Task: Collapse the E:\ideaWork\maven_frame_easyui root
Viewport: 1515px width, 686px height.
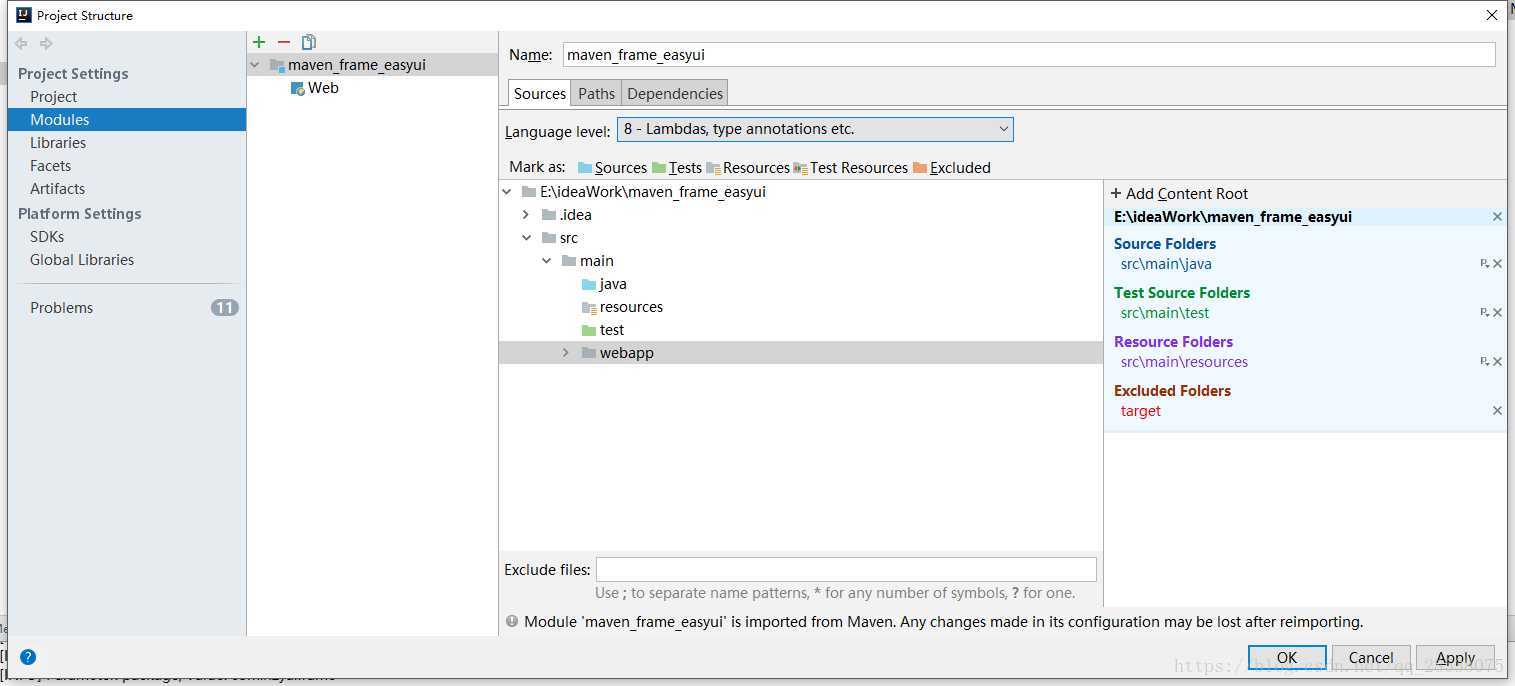Action: pos(506,192)
